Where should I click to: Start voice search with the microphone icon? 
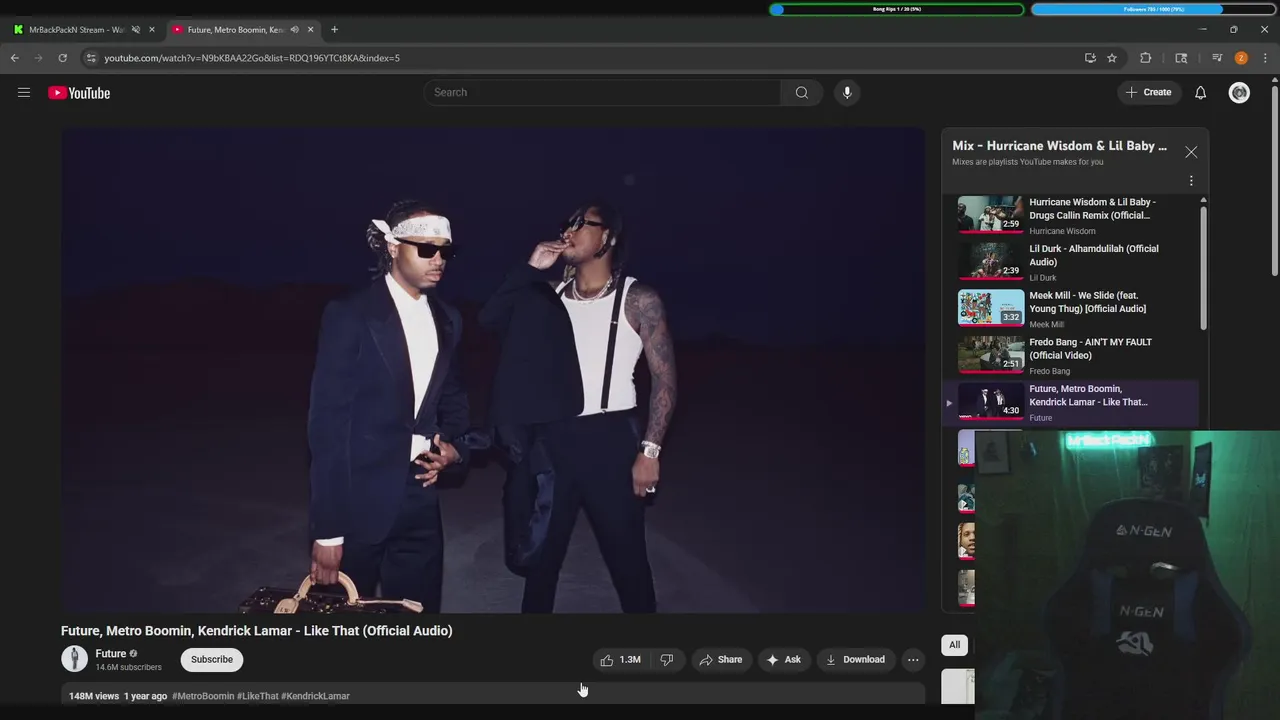pyautogui.click(x=847, y=93)
